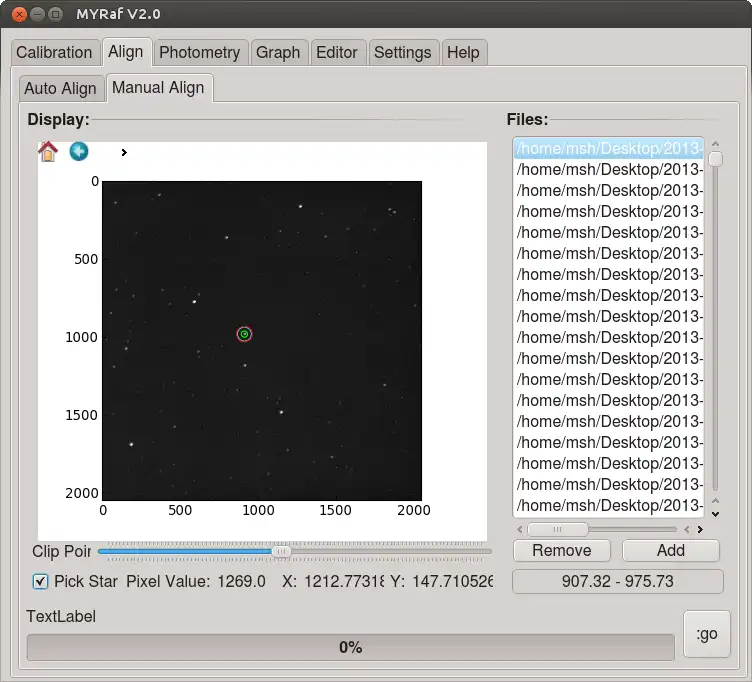Click the blue back arrow icon
This screenshot has width=752, height=682.
pyautogui.click(x=79, y=152)
